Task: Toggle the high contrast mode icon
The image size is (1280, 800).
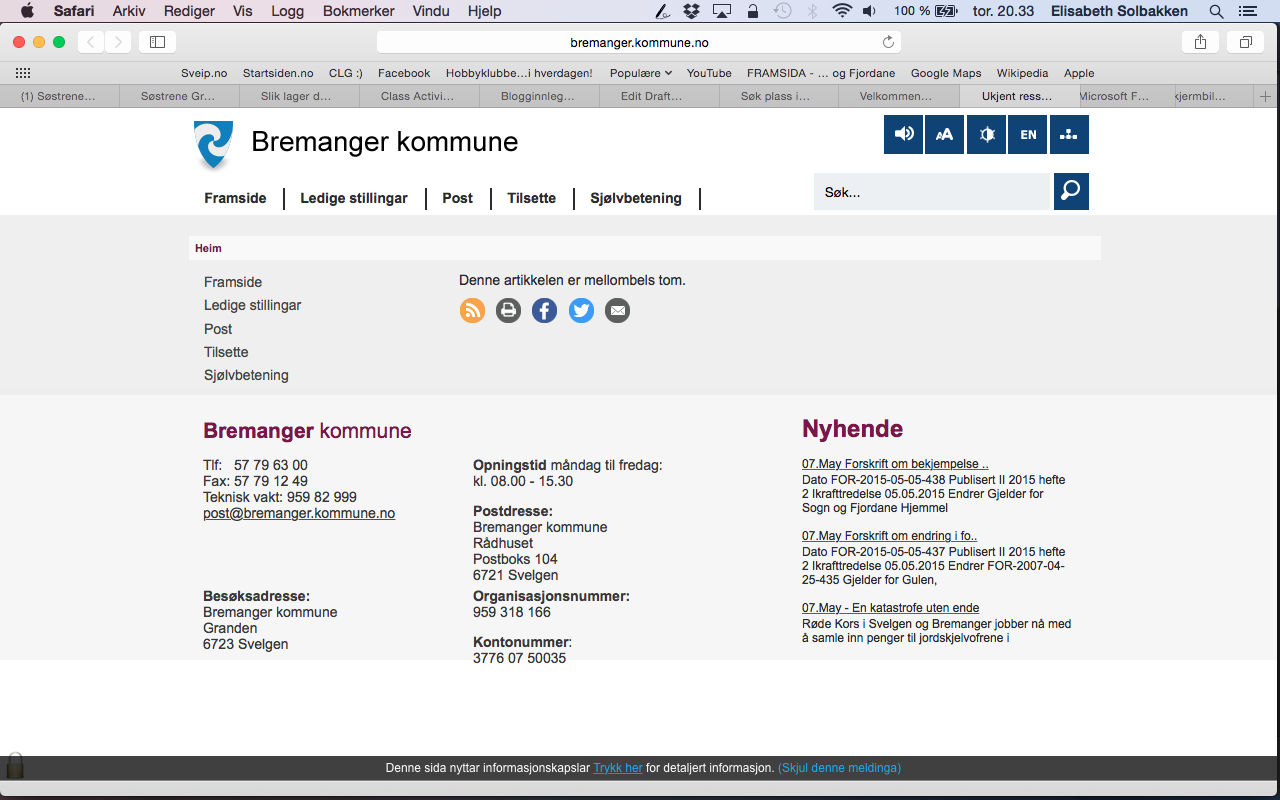Action: pos(986,134)
